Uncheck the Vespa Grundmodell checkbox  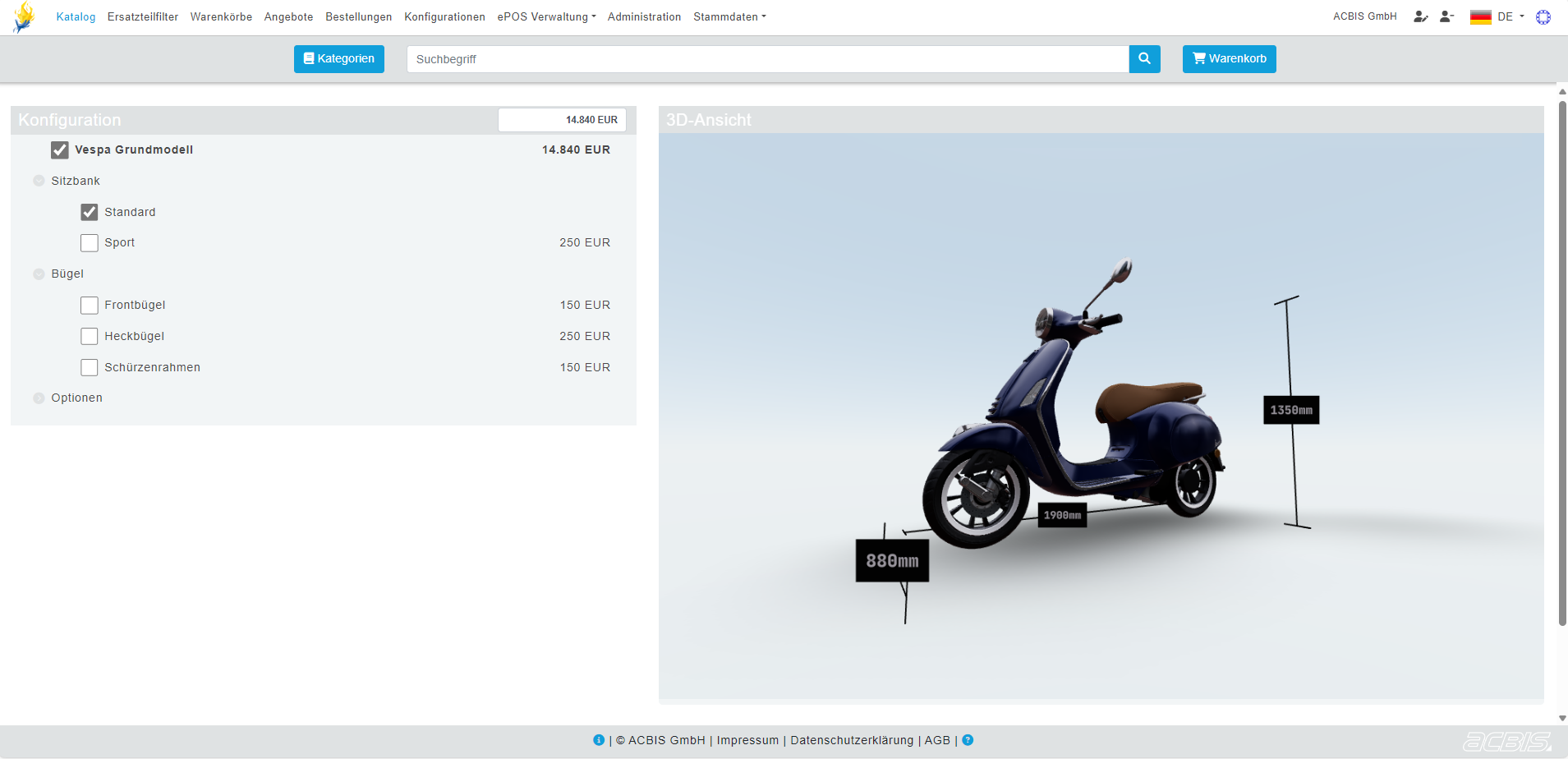(60, 149)
